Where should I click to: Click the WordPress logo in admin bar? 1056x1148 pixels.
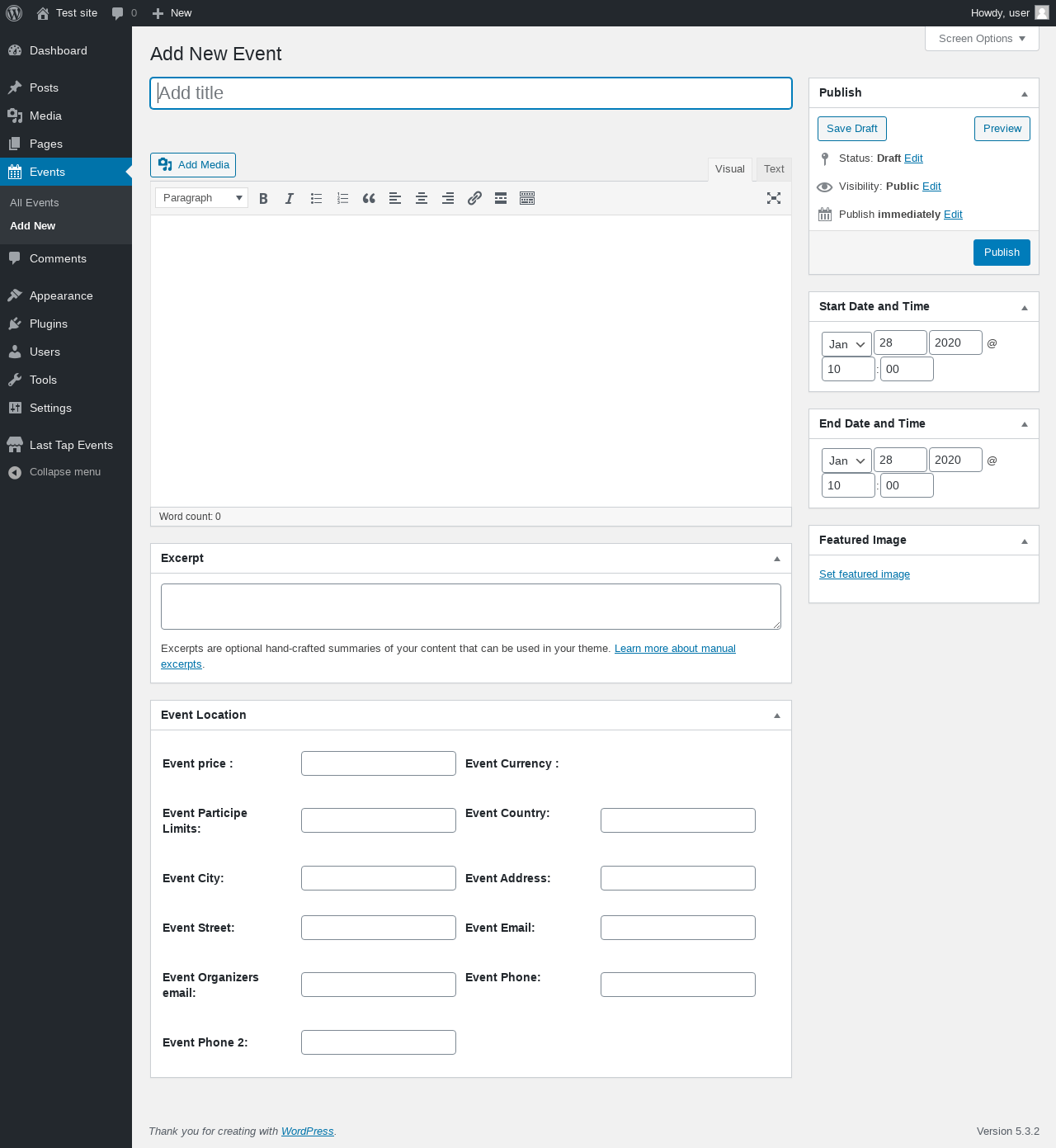pos(14,13)
